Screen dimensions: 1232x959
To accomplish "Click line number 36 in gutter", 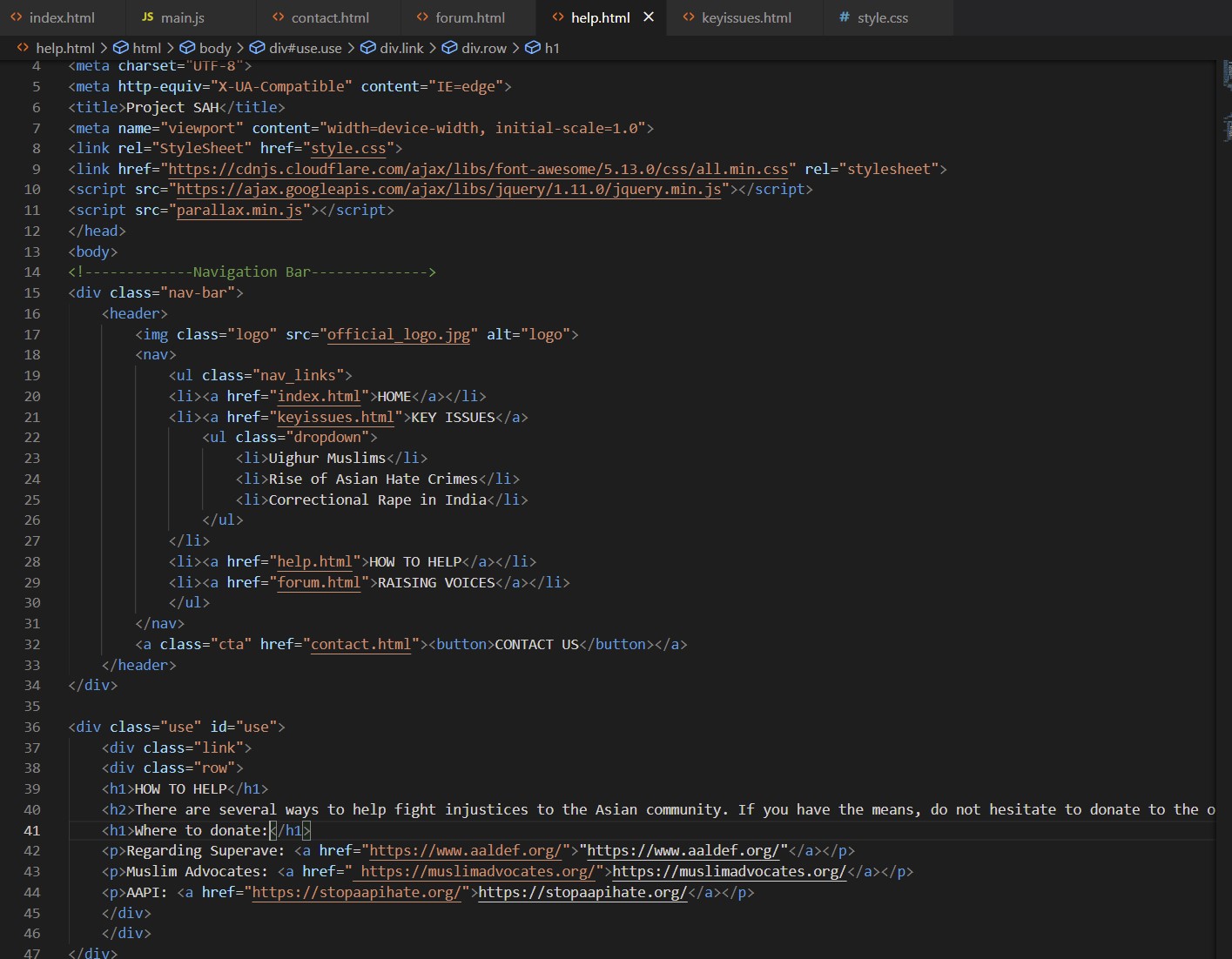I will click(32, 727).
